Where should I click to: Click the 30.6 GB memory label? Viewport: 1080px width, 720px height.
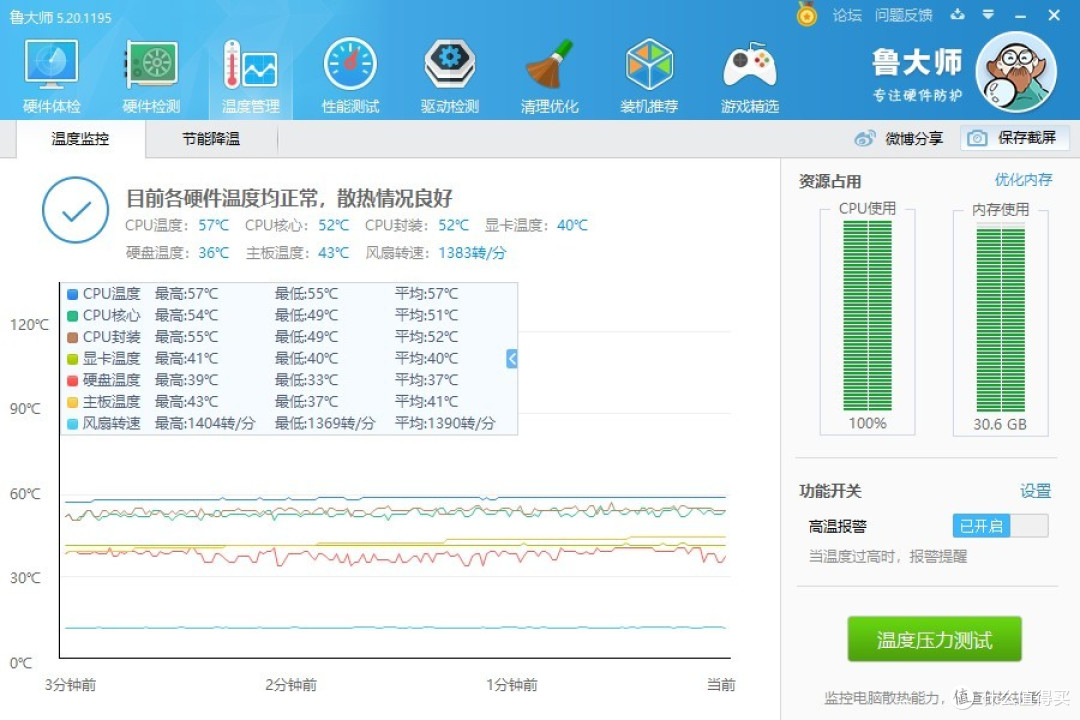(x=1000, y=424)
